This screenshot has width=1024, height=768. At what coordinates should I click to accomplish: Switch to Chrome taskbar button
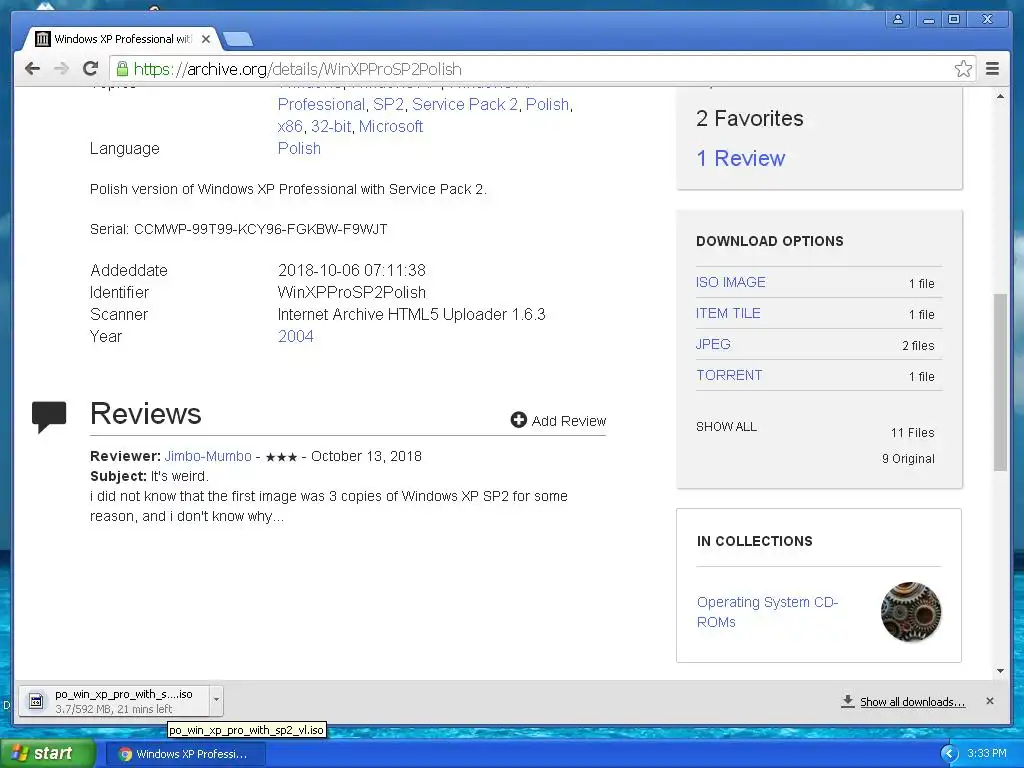tap(184, 754)
